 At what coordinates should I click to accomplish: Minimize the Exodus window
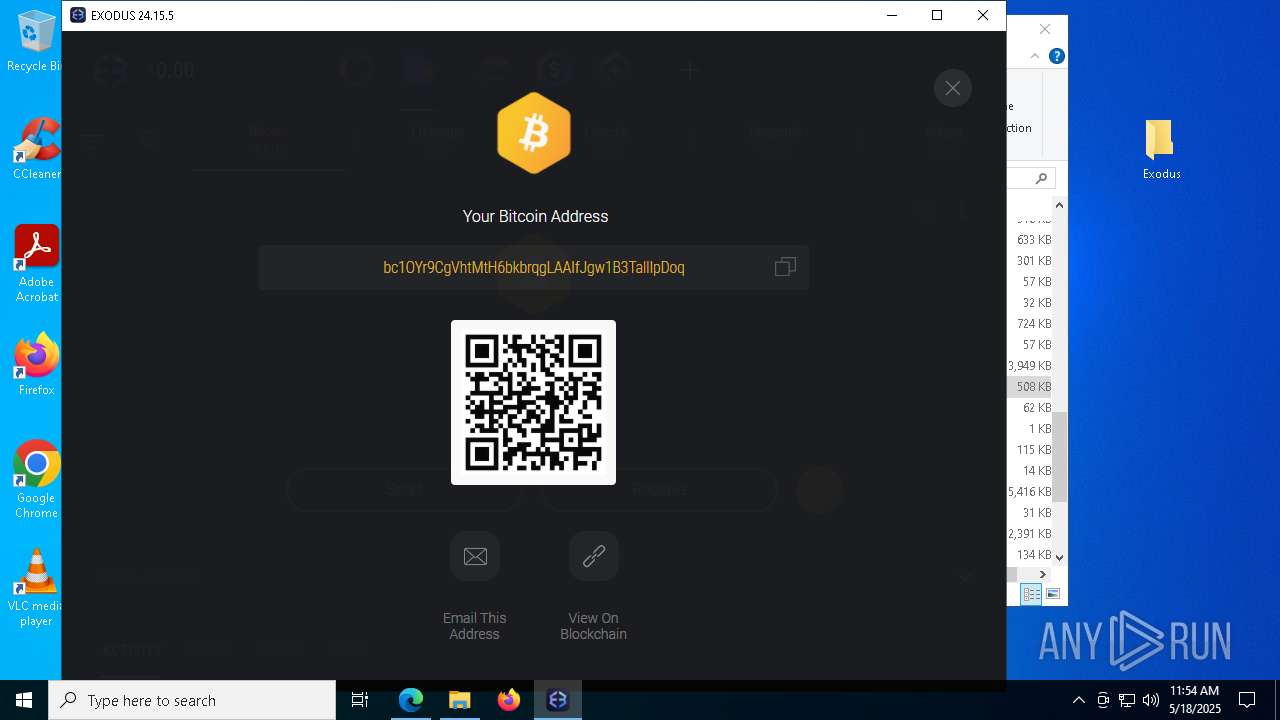point(891,15)
